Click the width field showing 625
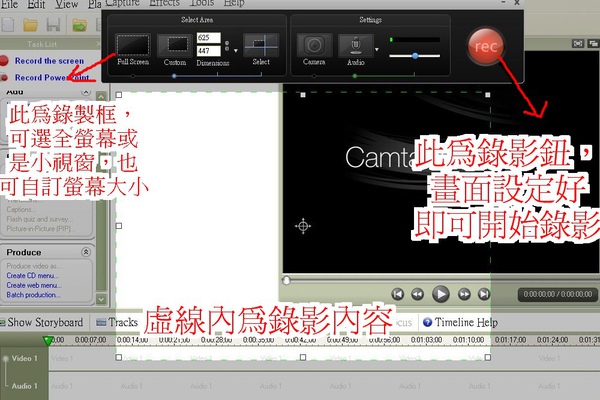The width and height of the screenshot is (600, 400). coord(209,38)
